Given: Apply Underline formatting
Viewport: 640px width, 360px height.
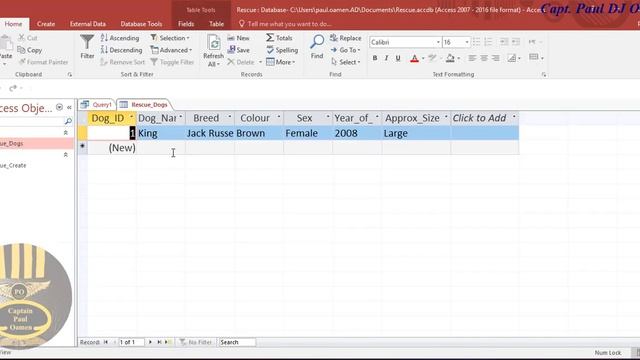Looking at the screenshot, I should pyautogui.click(x=398, y=58).
